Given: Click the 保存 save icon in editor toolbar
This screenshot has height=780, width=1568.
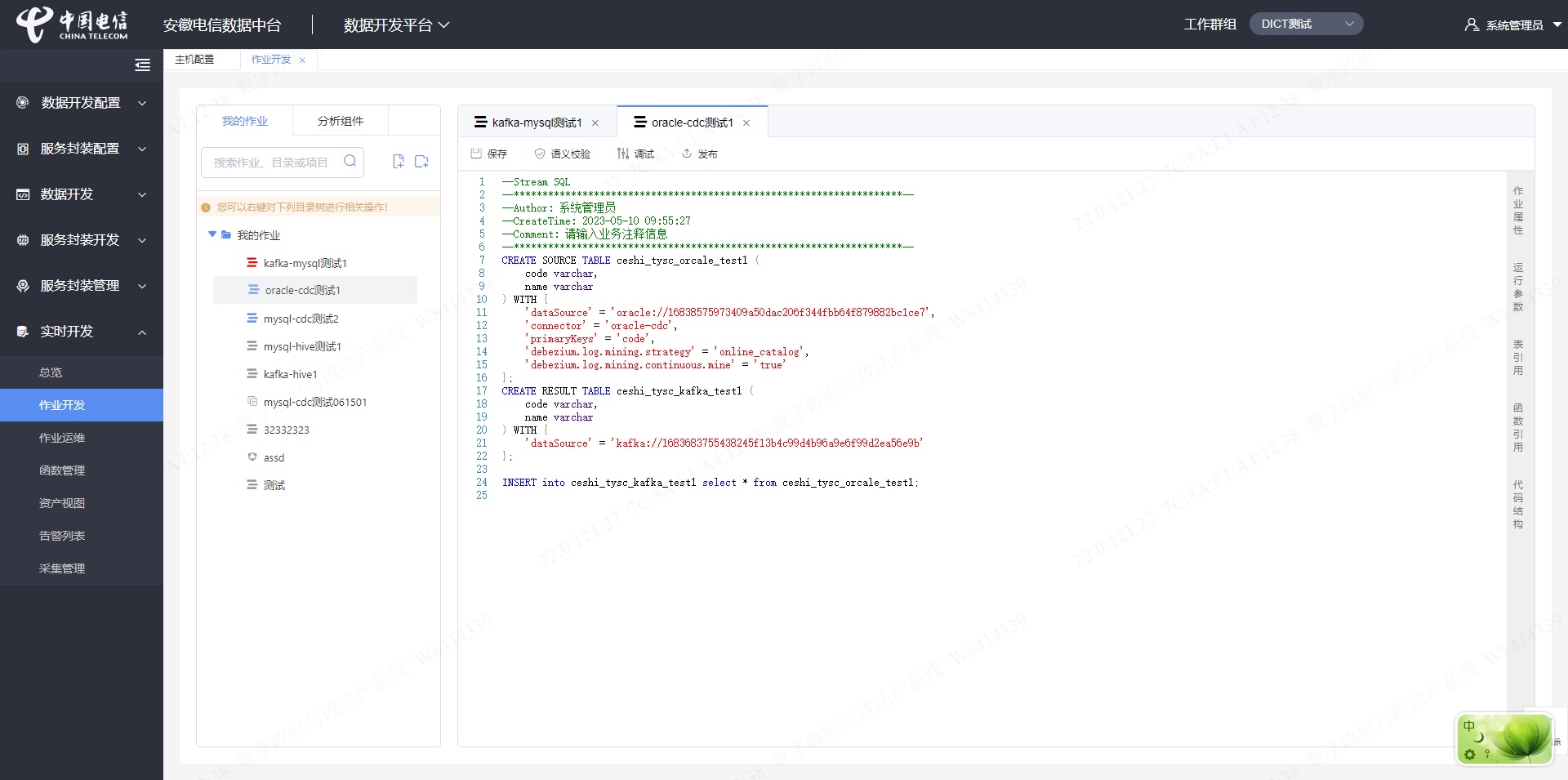Looking at the screenshot, I should [476, 154].
